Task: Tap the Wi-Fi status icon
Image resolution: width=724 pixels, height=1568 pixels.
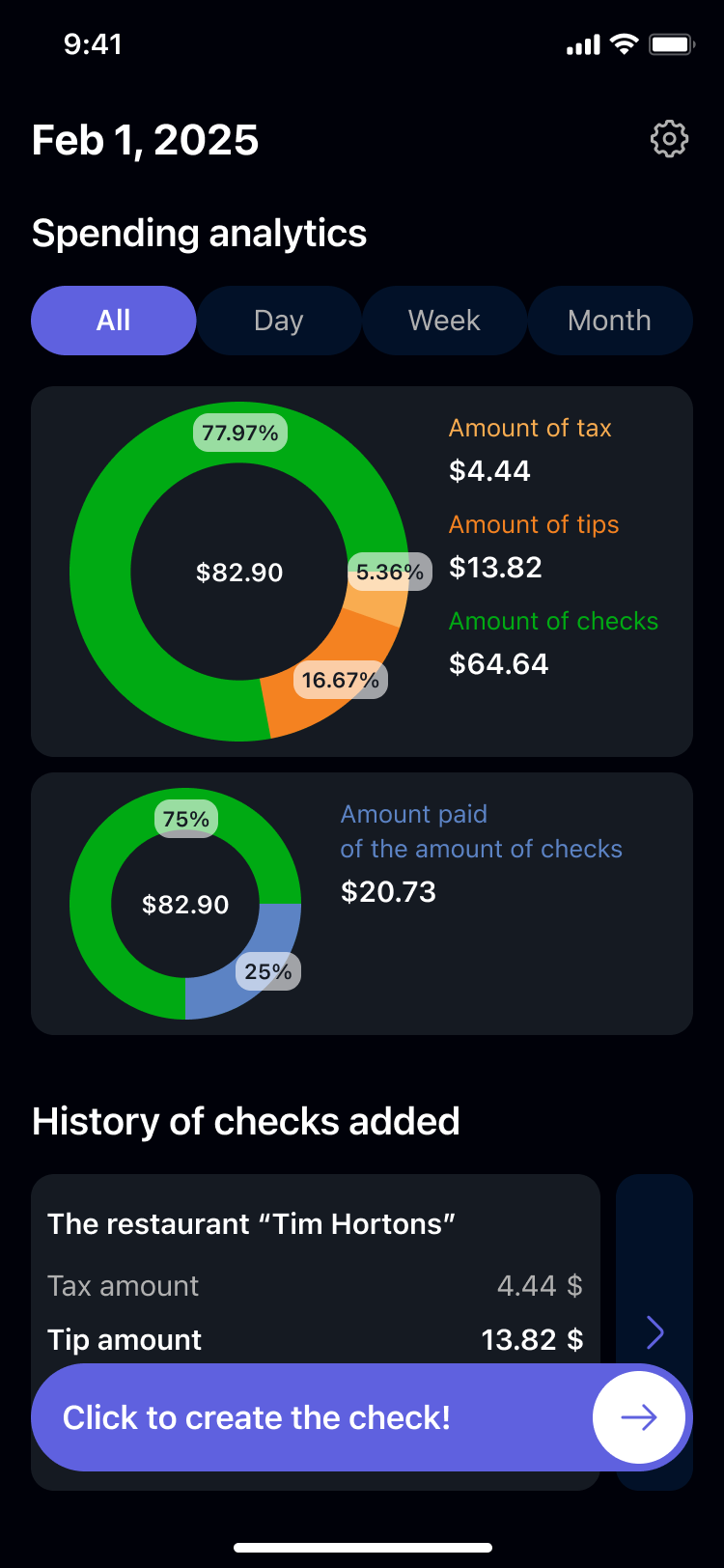Action: (x=625, y=44)
